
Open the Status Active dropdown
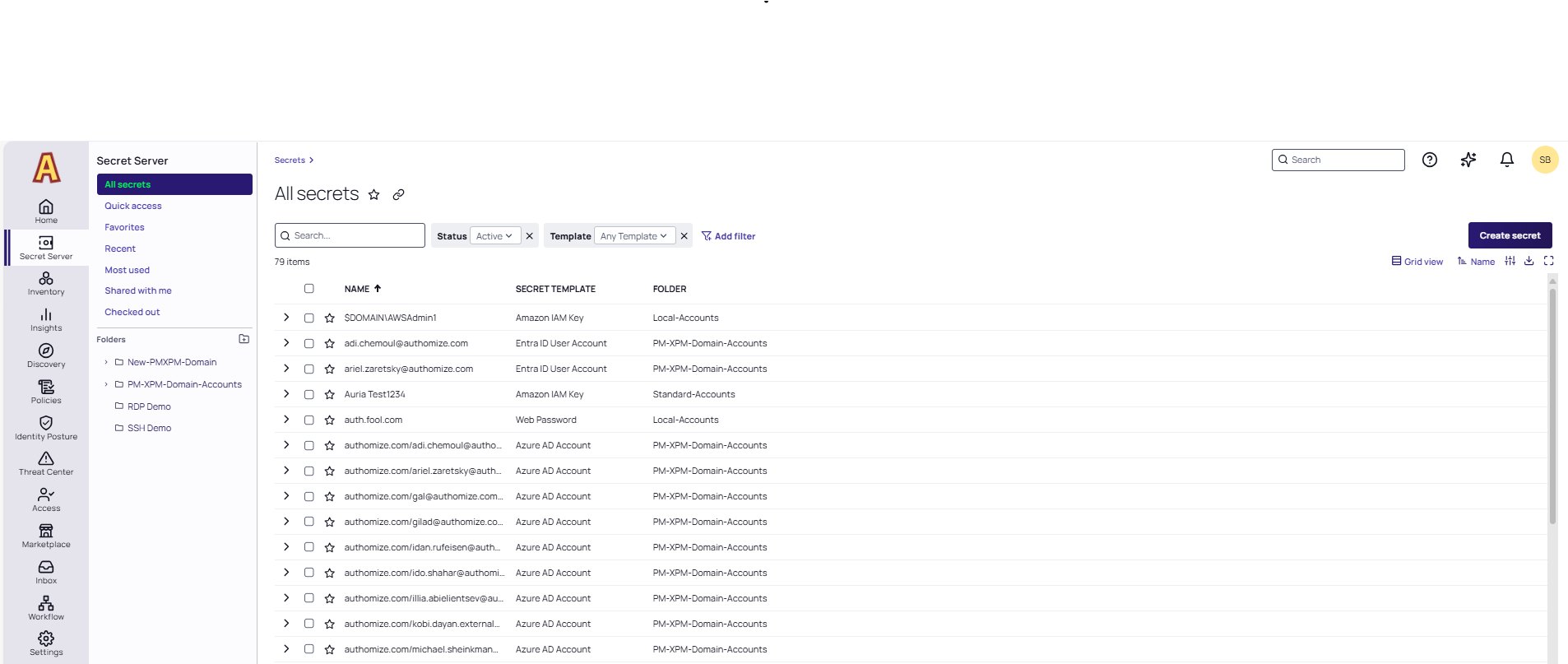point(494,236)
